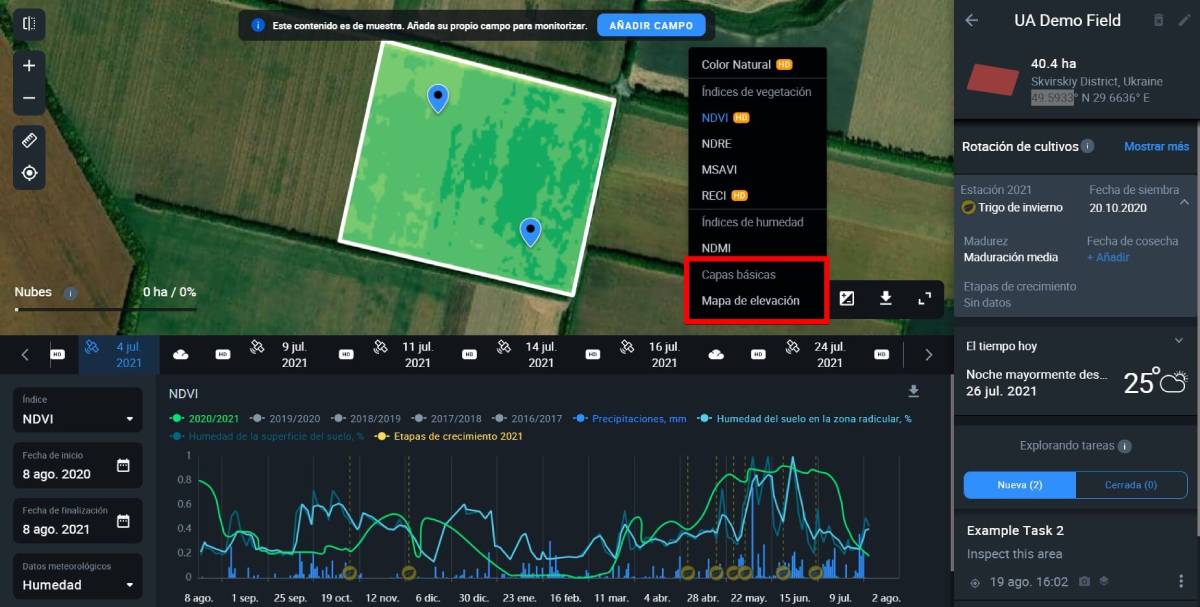Delete UA Demo Field with trash icon

point(1158,20)
